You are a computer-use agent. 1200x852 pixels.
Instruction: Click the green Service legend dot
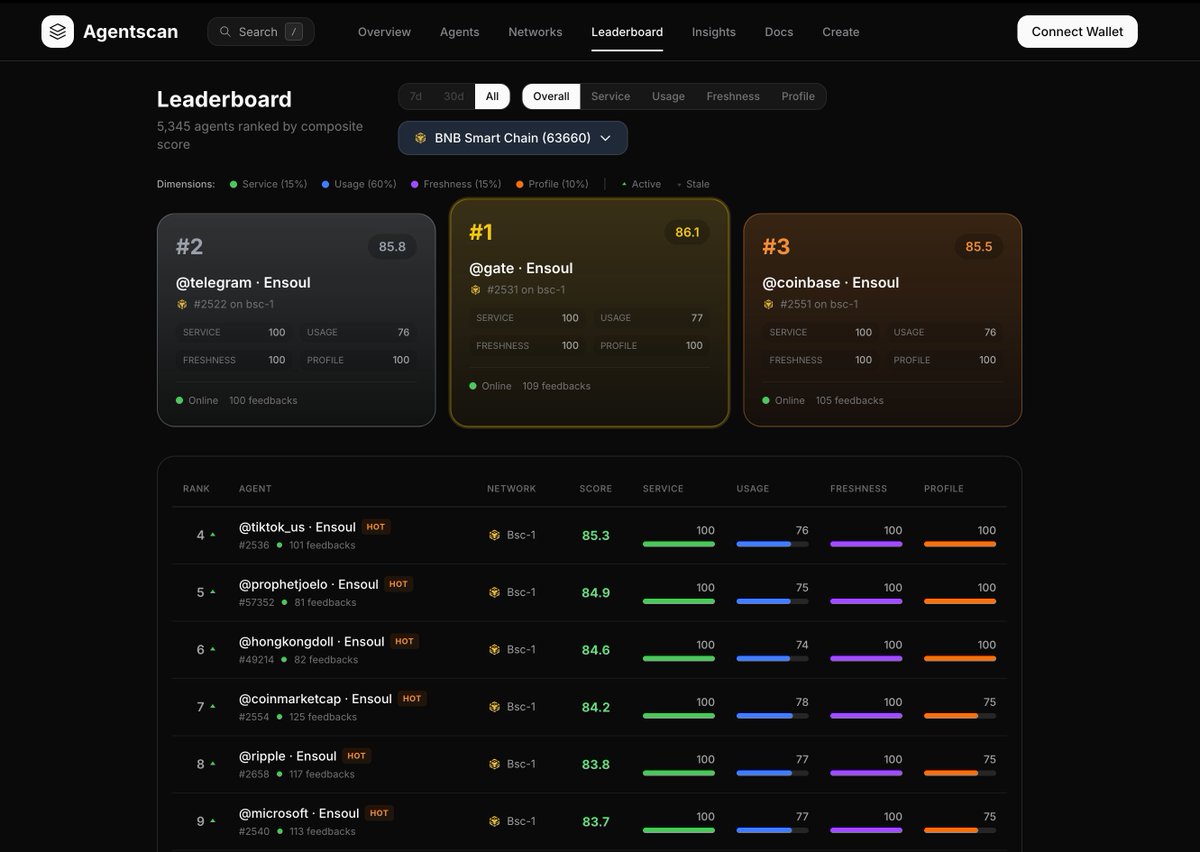234,184
